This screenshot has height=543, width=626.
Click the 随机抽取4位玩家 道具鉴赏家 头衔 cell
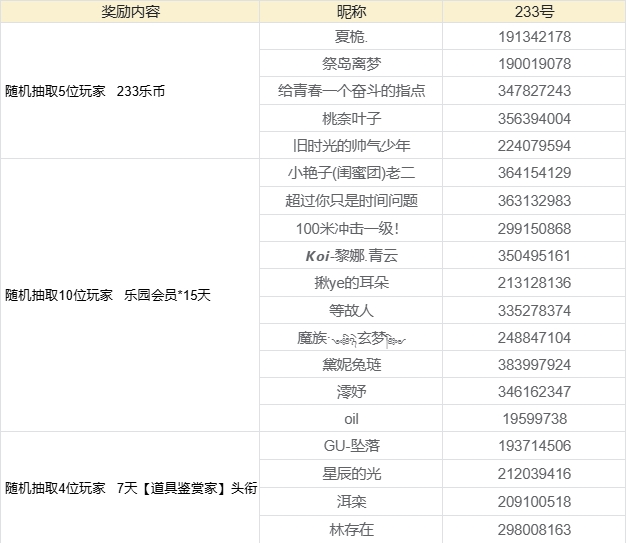click(x=131, y=488)
